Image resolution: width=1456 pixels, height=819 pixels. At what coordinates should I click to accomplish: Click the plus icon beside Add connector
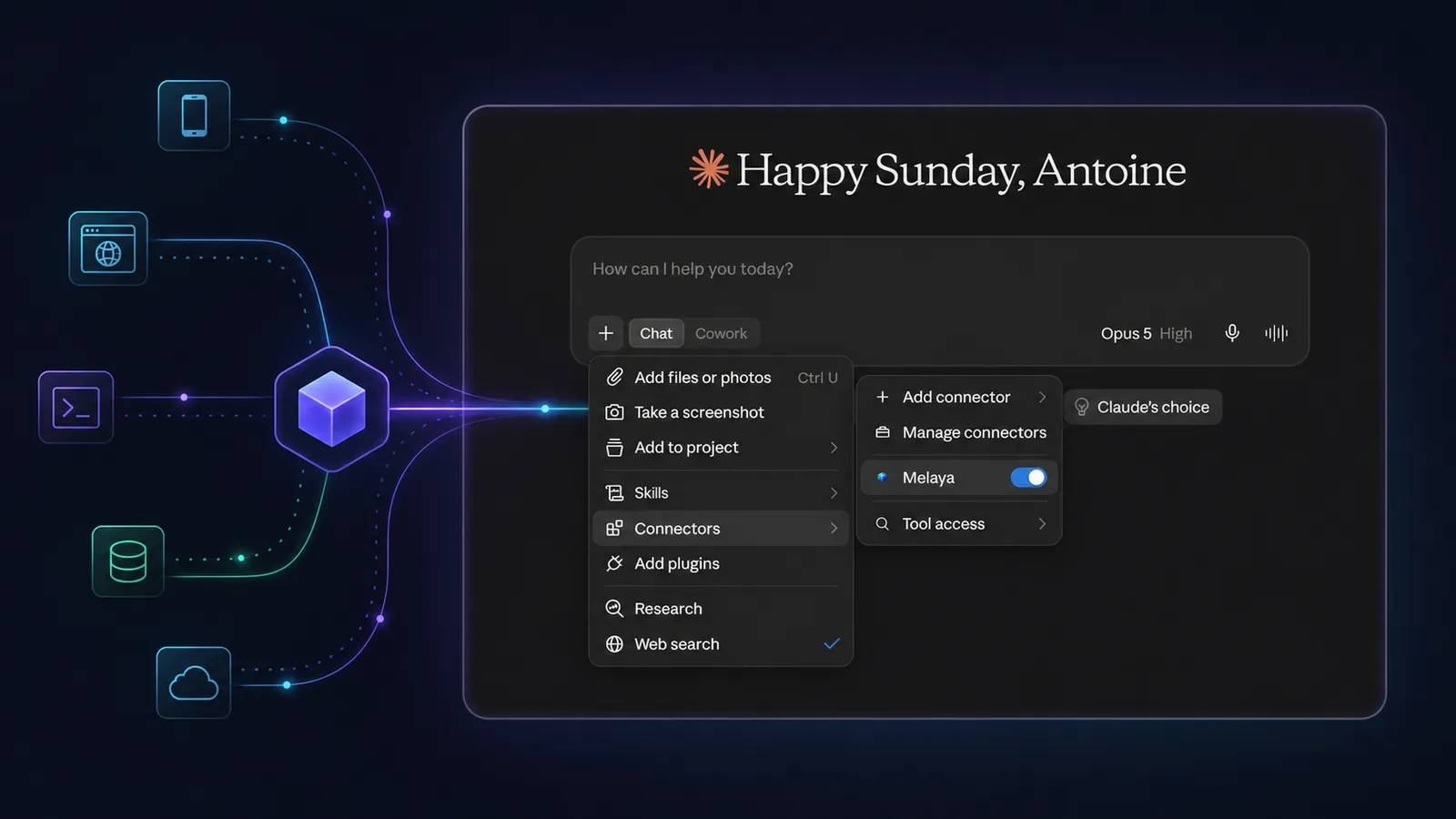tap(882, 397)
